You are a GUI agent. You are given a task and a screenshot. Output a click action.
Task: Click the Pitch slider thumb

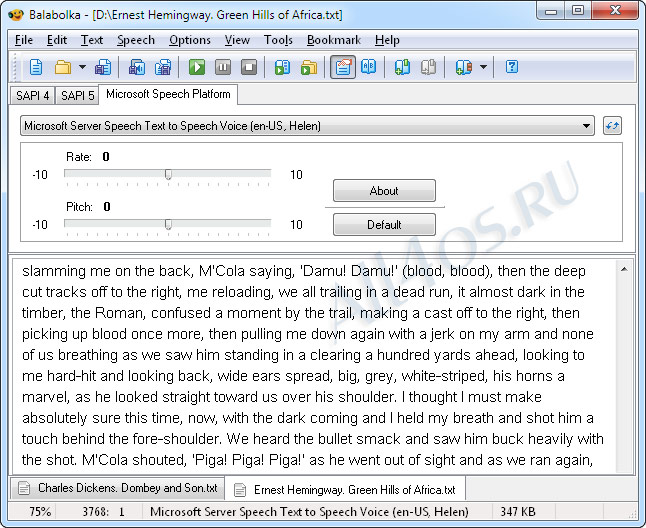(x=168, y=224)
